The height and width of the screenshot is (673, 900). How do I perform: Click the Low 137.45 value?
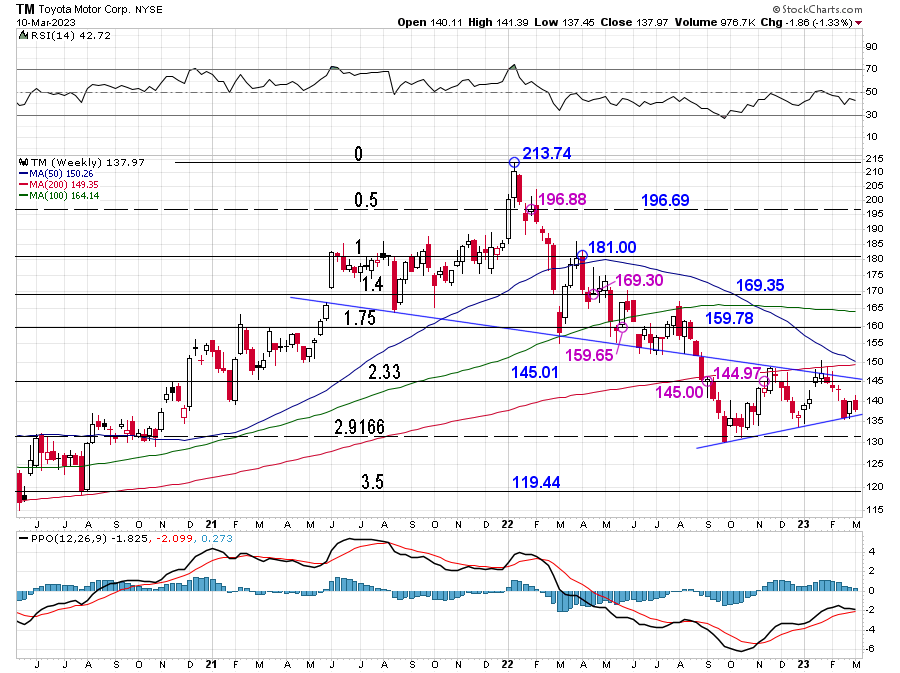[564, 22]
